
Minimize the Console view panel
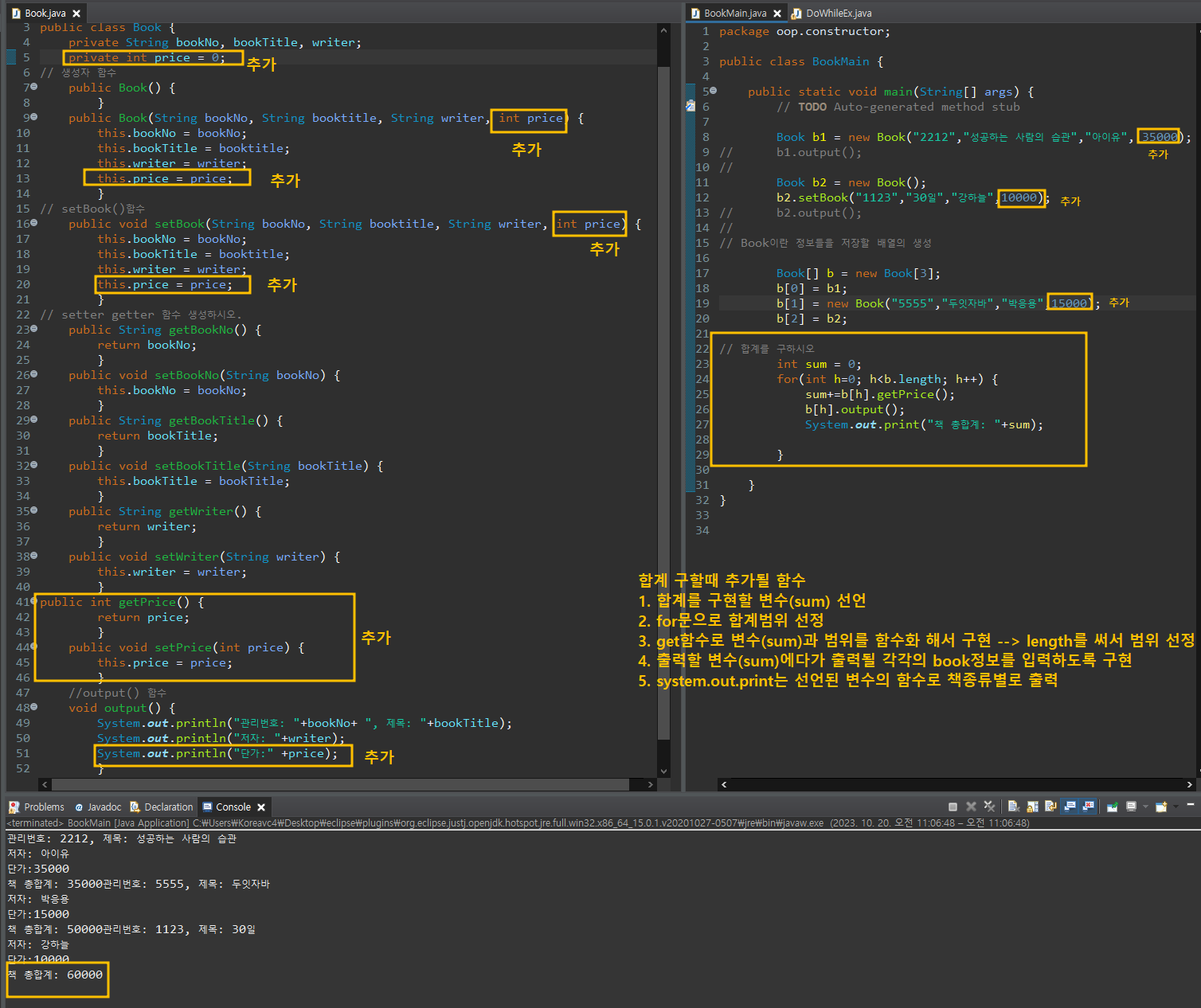pos(1190,804)
